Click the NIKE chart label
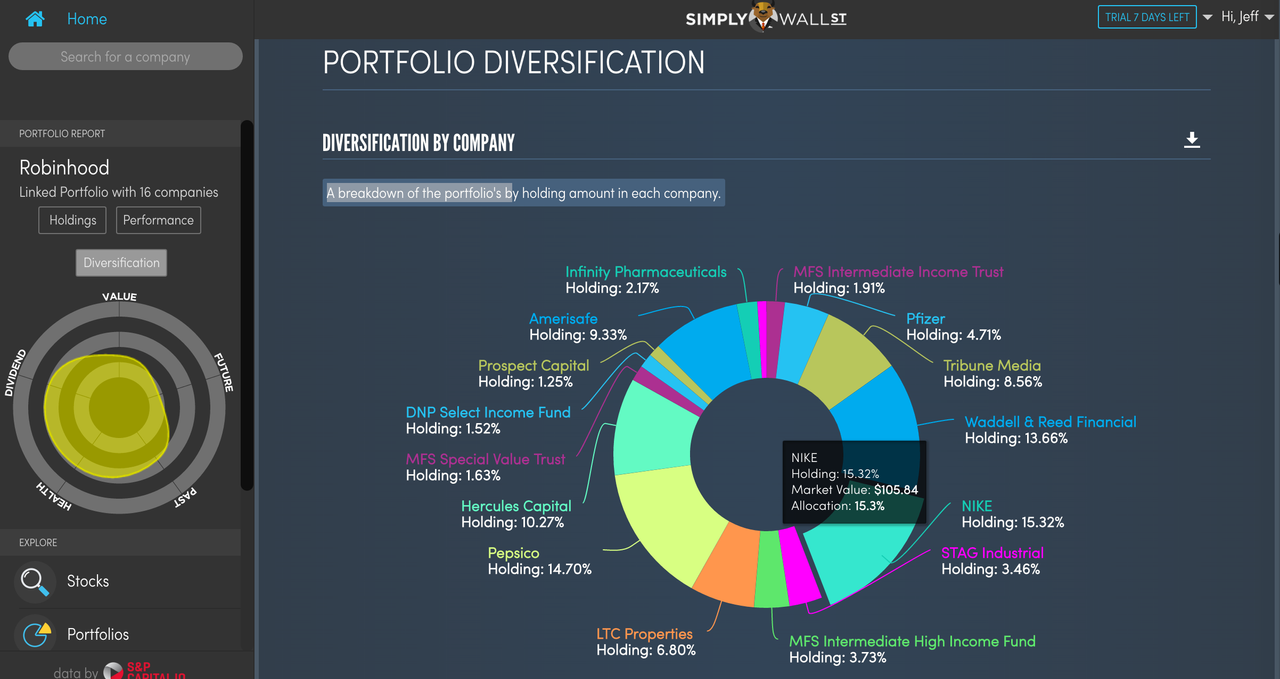 [x=977, y=506]
